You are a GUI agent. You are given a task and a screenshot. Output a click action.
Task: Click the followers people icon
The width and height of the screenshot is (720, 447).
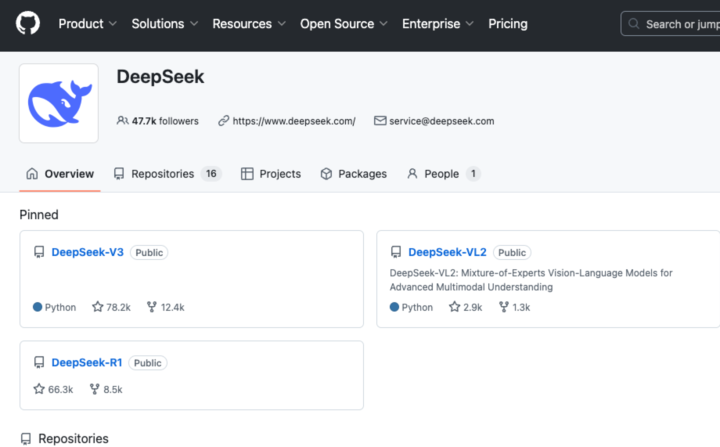click(x=122, y=121)
